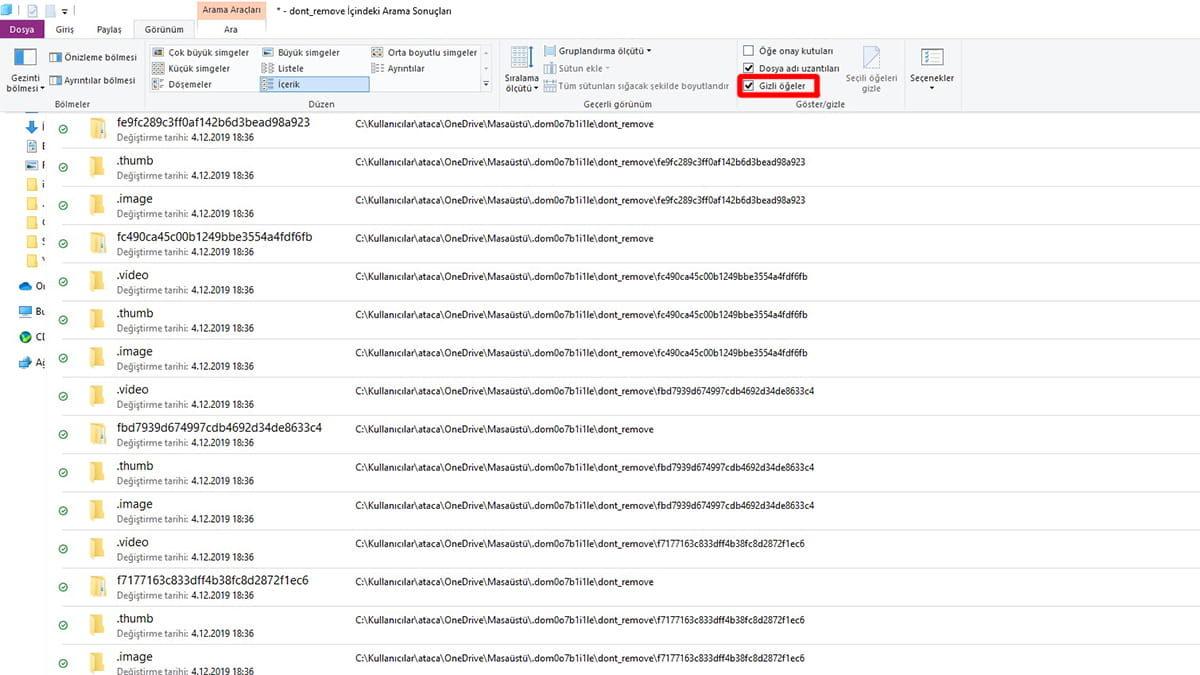This screenshot has height=675, width=1200.
Task: Open the Gruplandırma ölçütü dropdown
Action: point(598,51)
